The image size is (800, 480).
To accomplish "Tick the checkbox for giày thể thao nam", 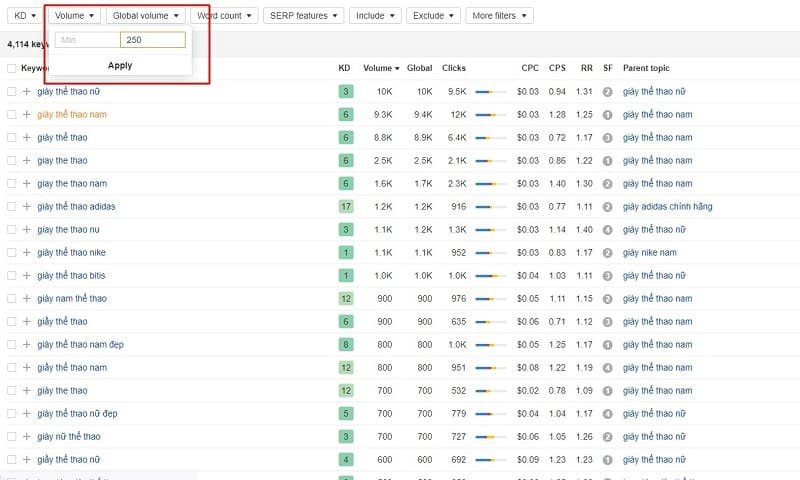I will pos(12,115).
